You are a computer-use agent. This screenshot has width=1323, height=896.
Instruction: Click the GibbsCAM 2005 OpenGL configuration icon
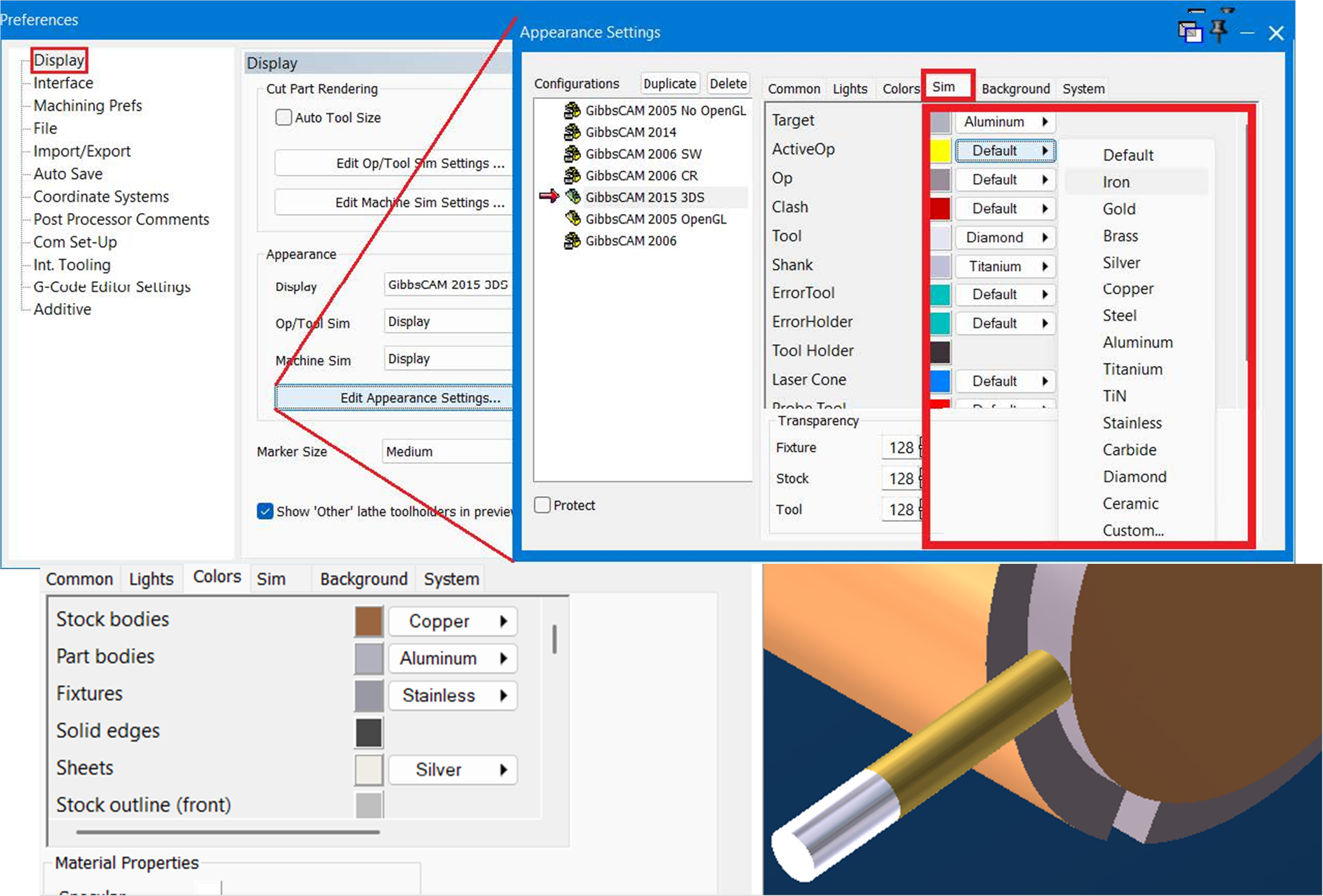coord(573,218)
